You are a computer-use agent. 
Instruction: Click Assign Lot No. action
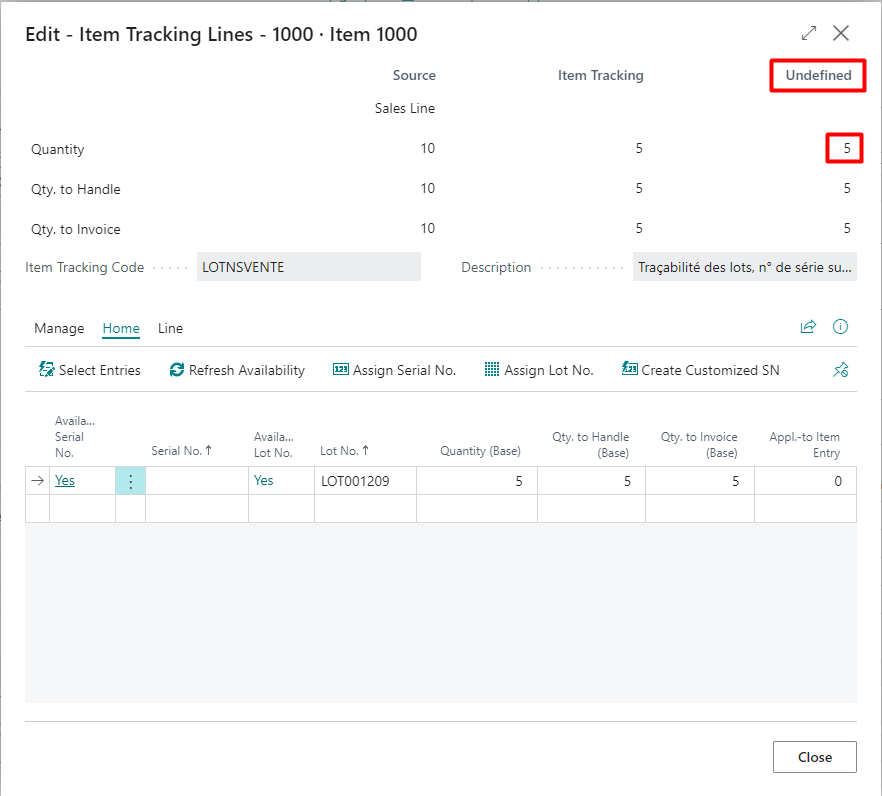539,370
